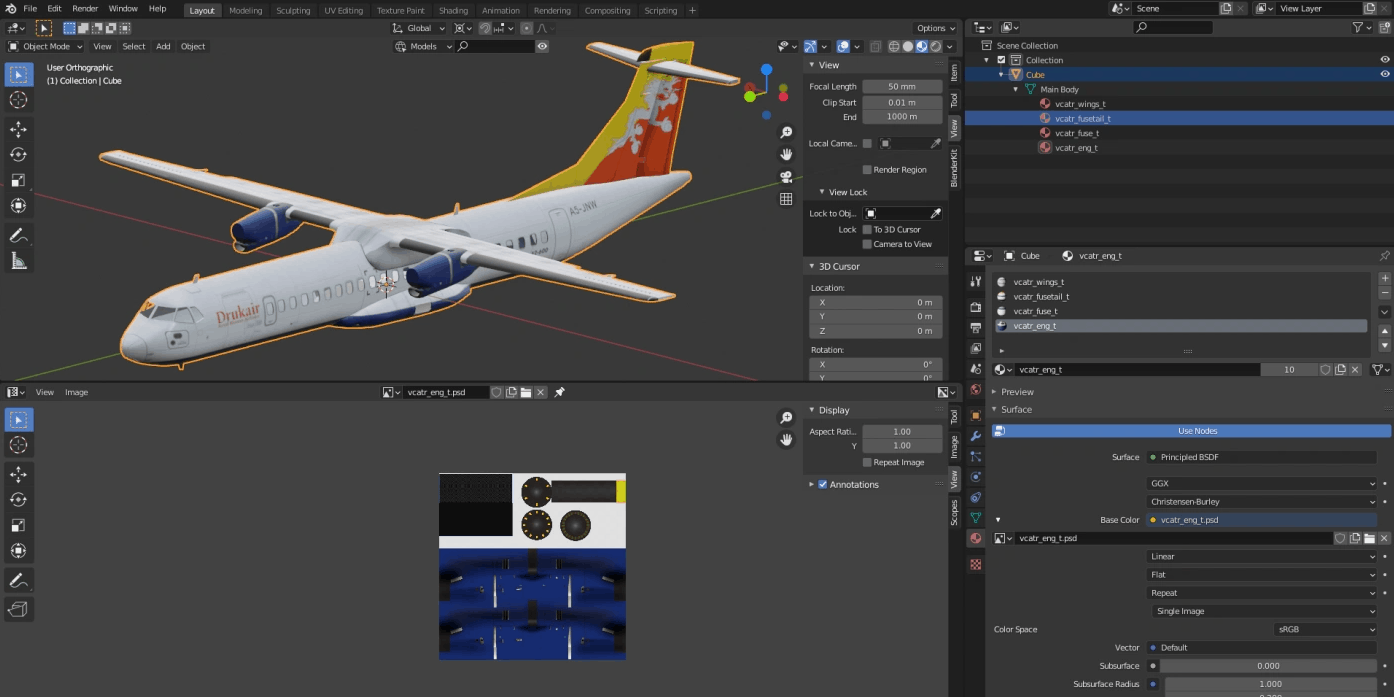
Task: Click the zoom magnifier in image editor
Action: pos(787,417)
